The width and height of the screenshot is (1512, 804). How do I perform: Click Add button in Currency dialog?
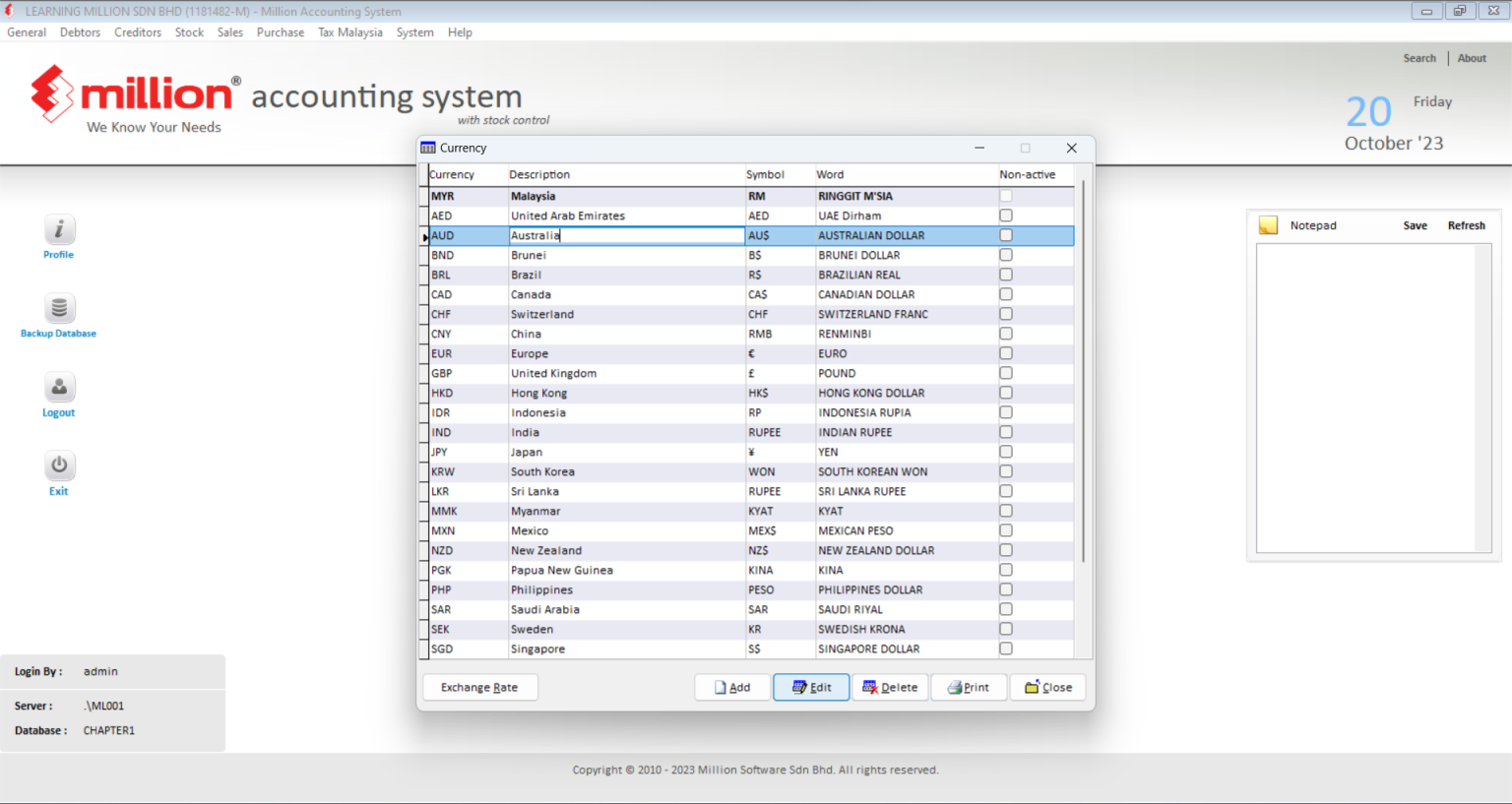[732, 687]
